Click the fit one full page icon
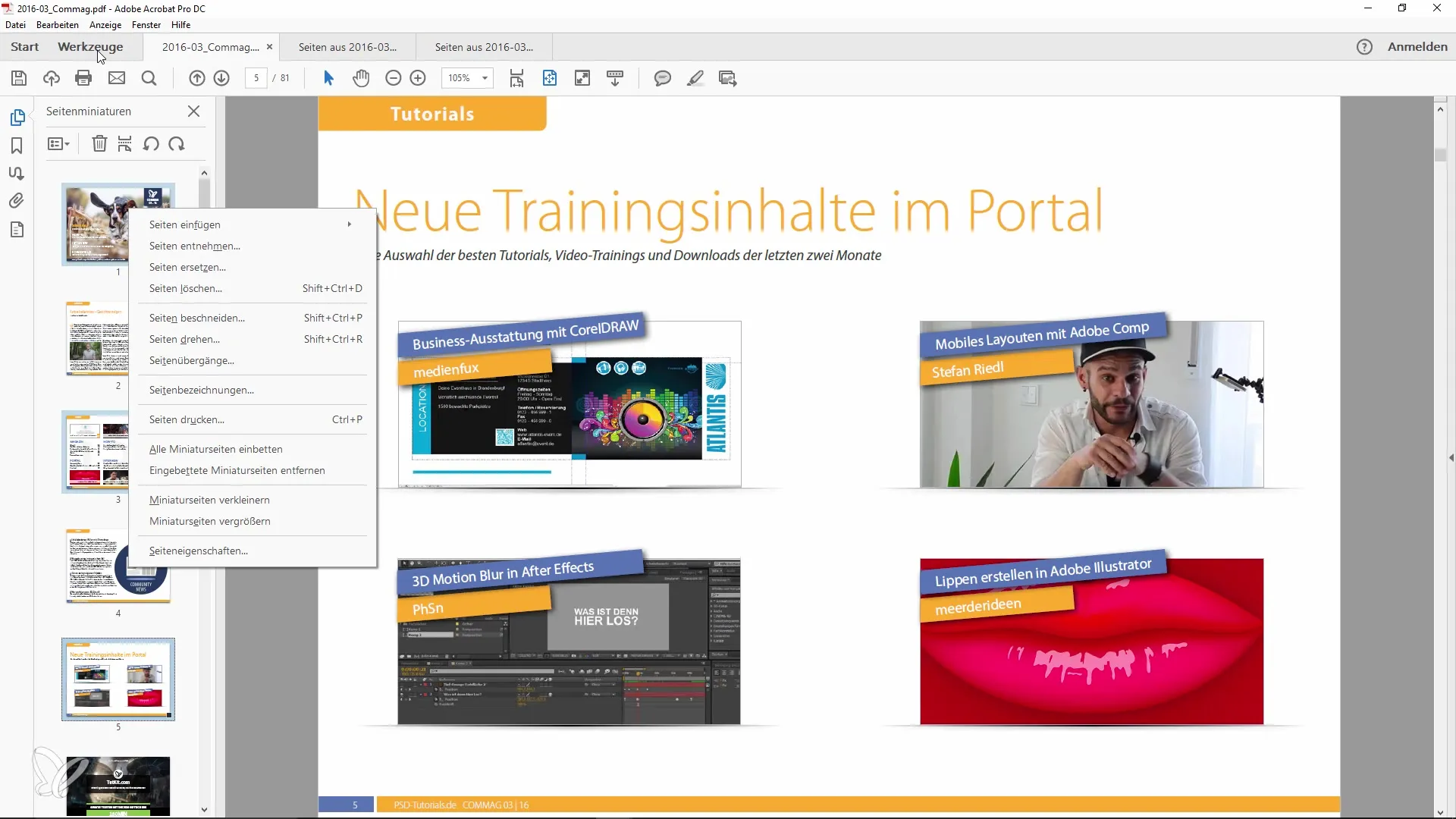The height and width of the screenshot is (819, 1456). tap(549, 78)
